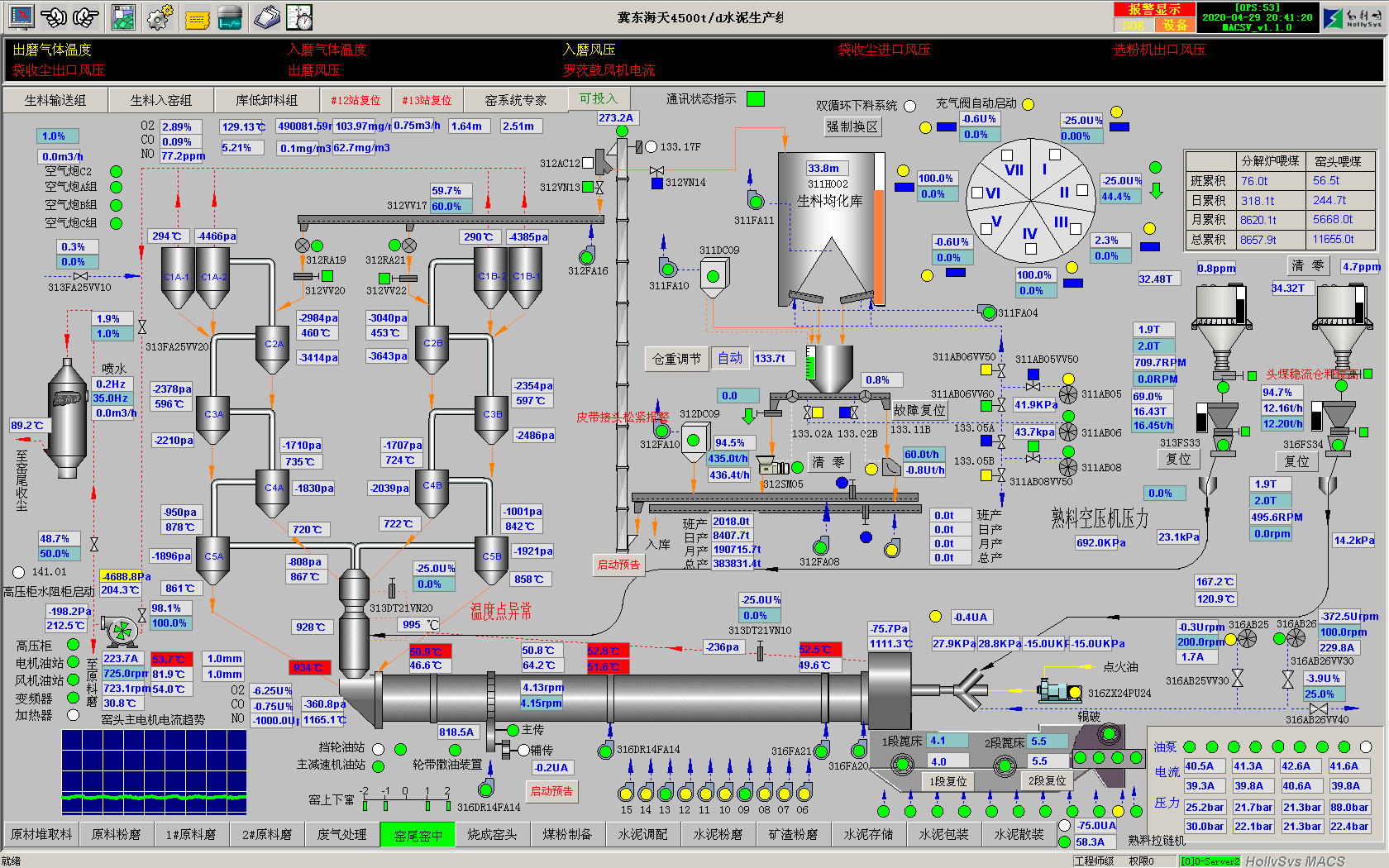Viewport: 1389px width, 868px height.
Task: Click the 窑头主电机电流趋势 trend chart
Action: click(154, 771)
